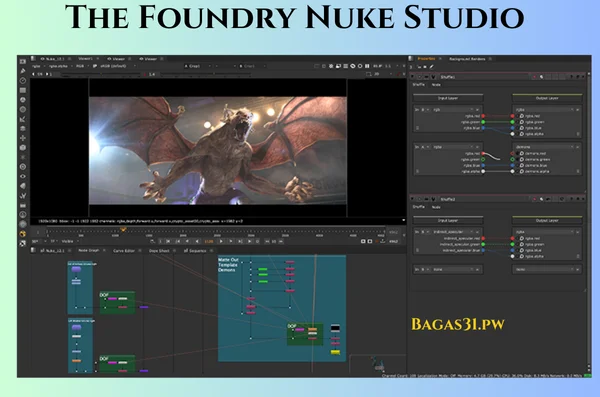The width and height of the screenshot is (600, 397).
Task: Open the Time nodes menu icon
Action: (23, 80)
